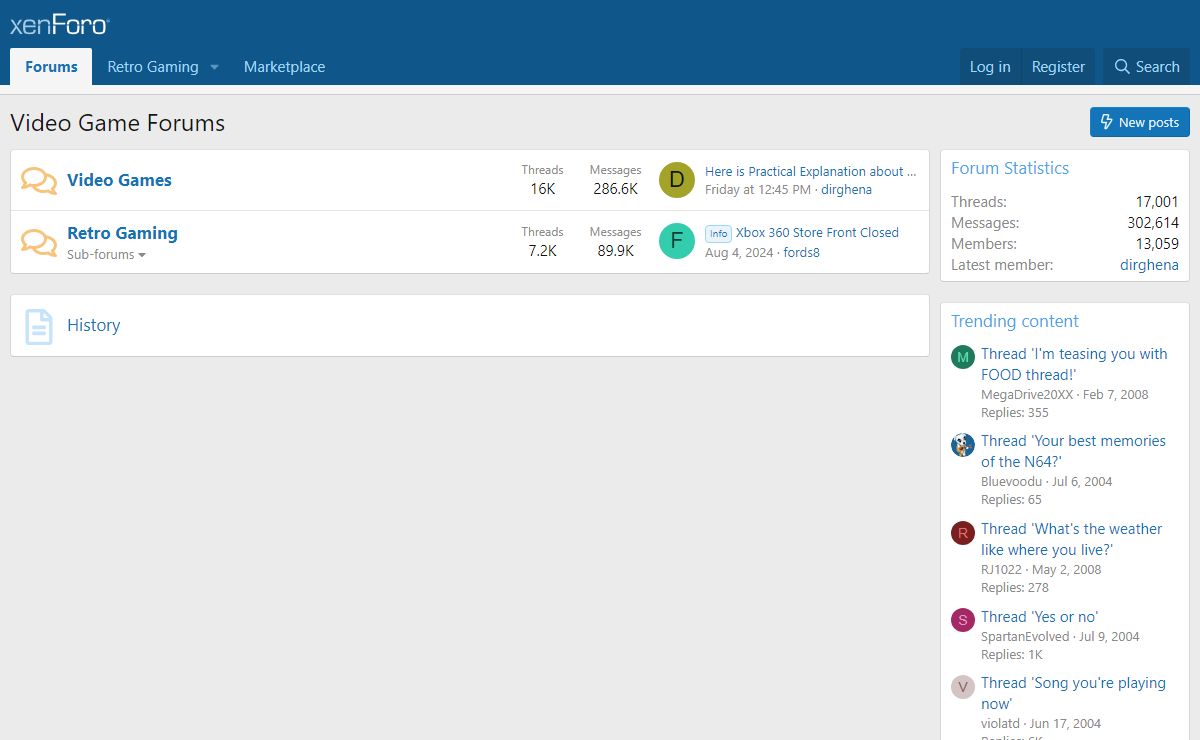Screen dimensions: 1200x740
Task: Open dirghena's yellow D avatar
Action: point(676,180)
